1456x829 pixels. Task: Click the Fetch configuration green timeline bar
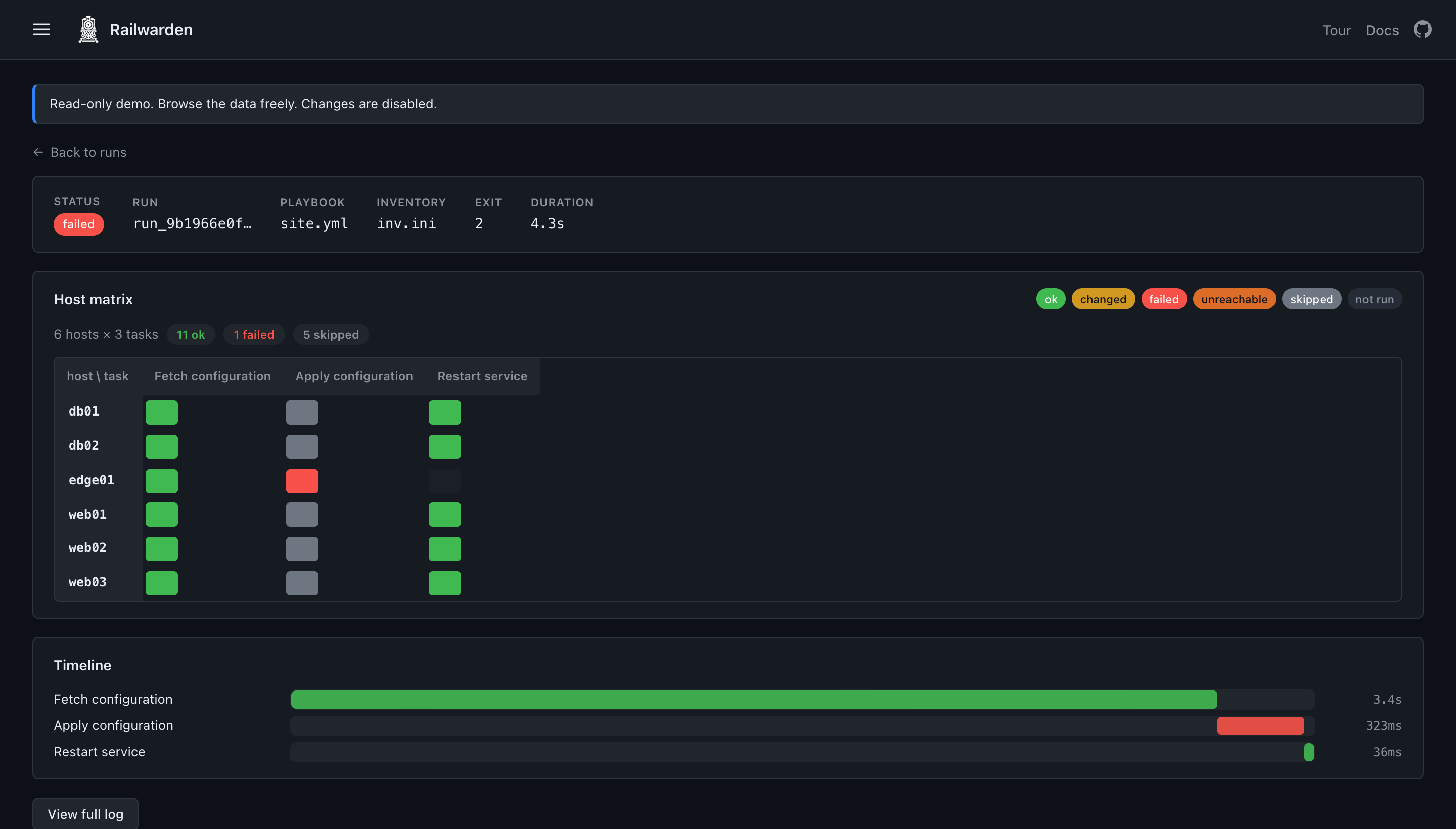click(754, 699)
